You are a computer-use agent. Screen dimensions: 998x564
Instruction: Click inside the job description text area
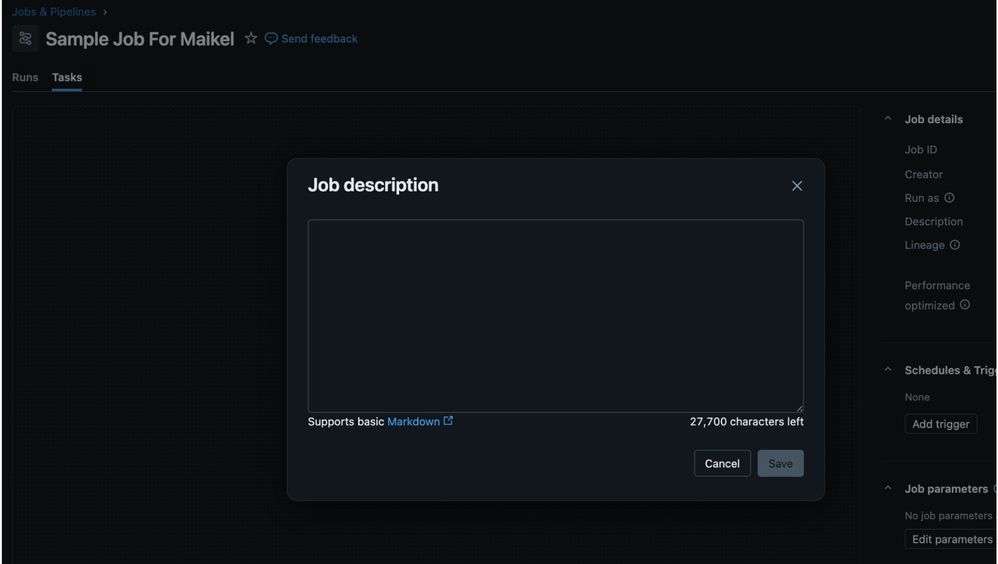tap(556, 316)
